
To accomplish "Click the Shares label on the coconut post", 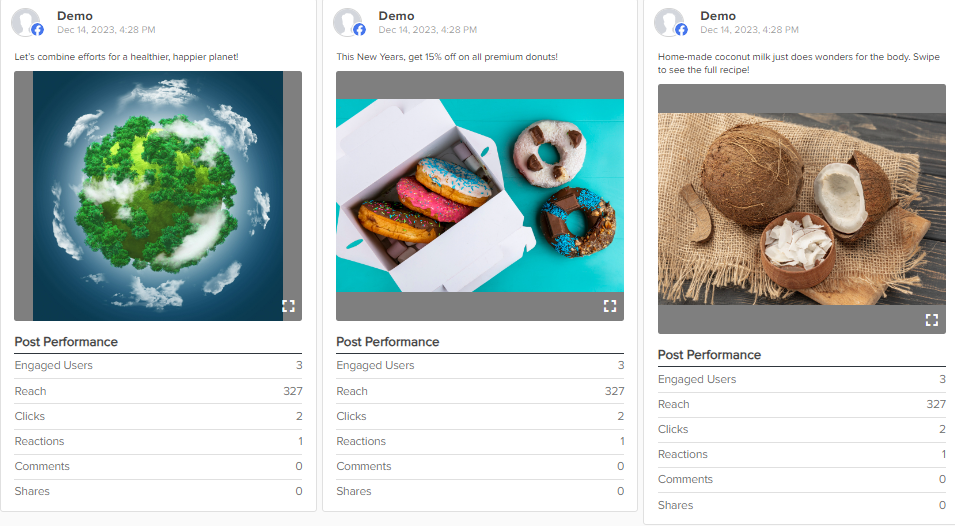I will [675, 505].
